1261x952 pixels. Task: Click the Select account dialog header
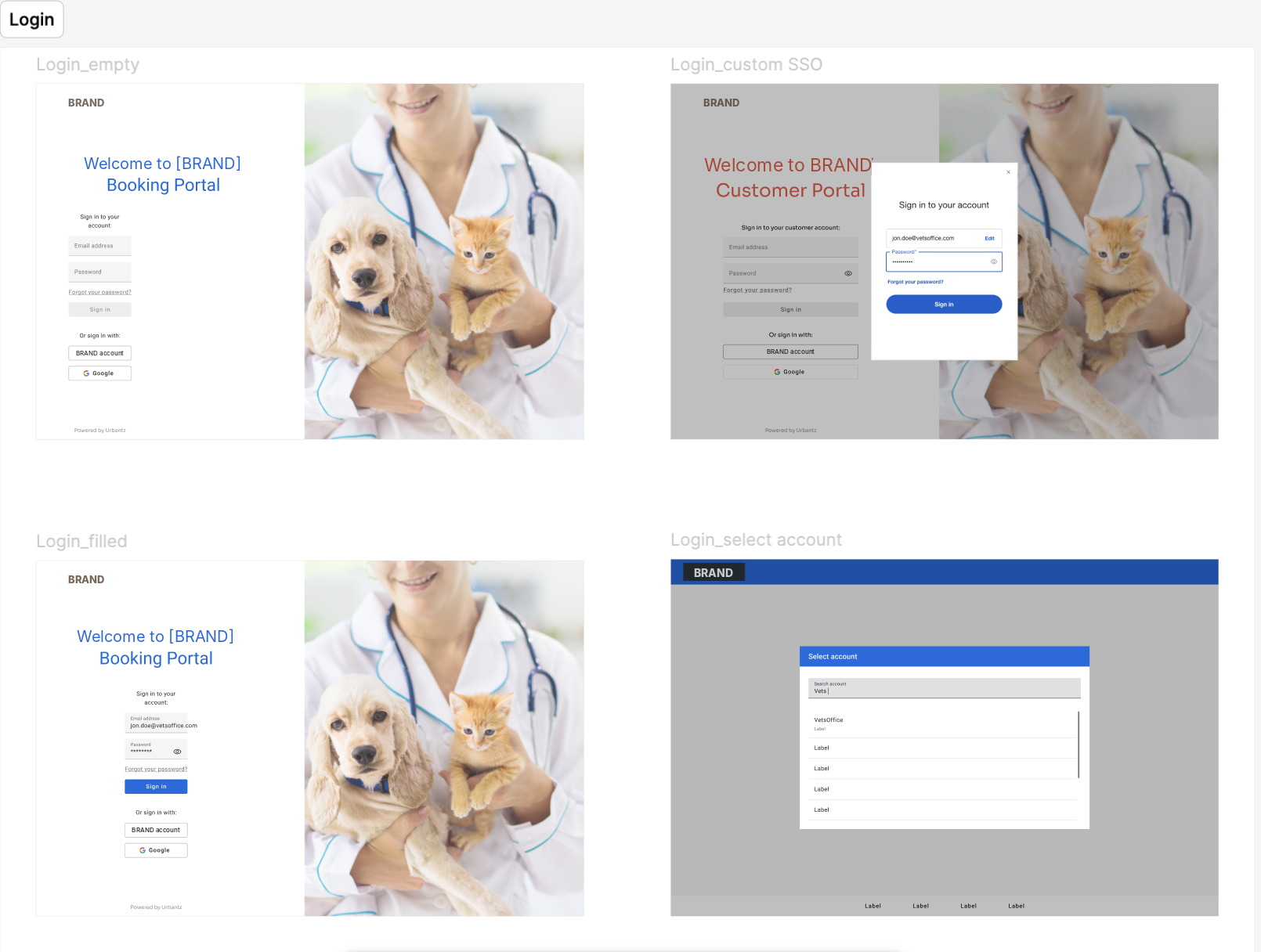click(x=944, y=657)
